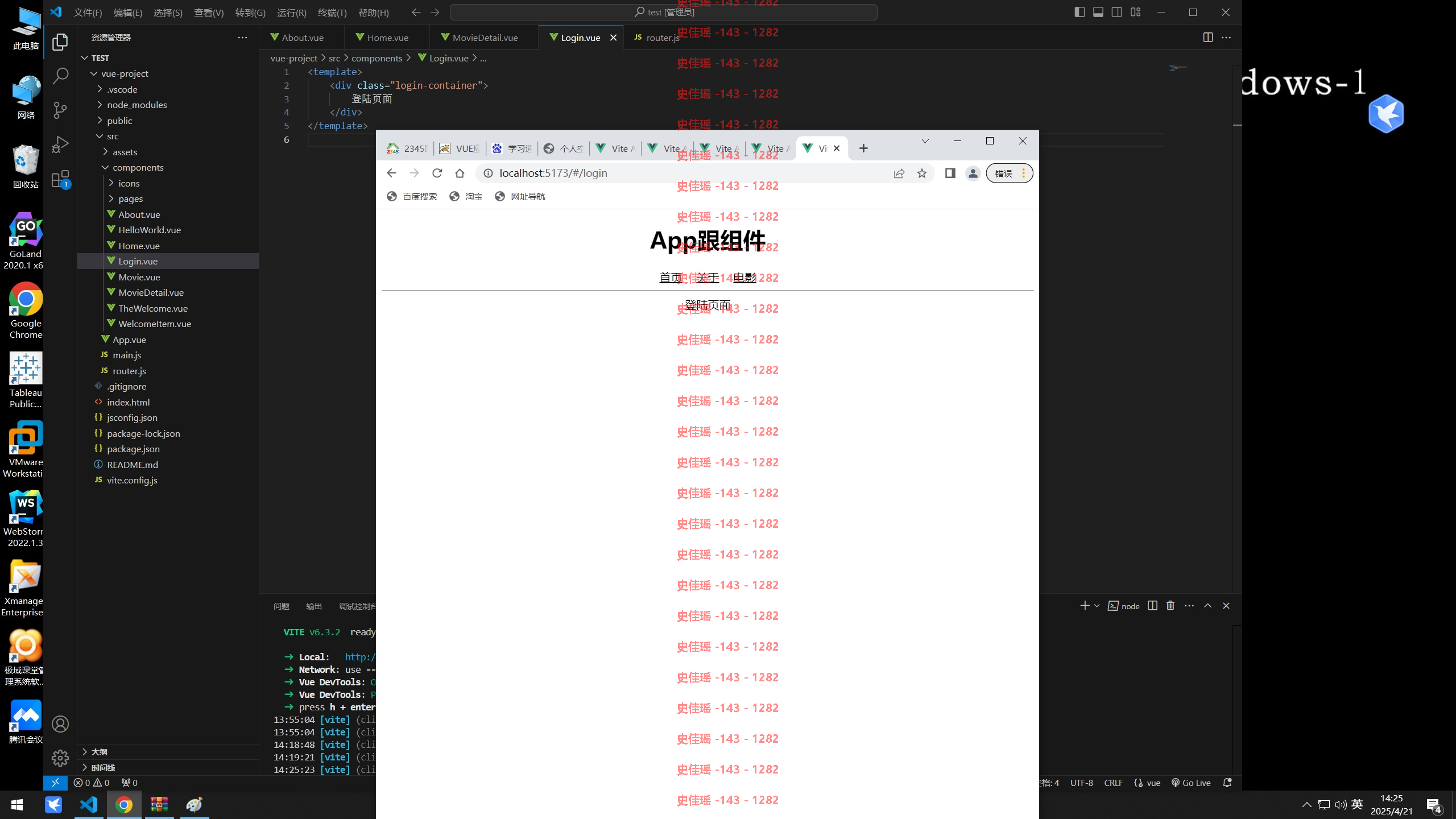Open Windows Start menu

pos(17,805)
